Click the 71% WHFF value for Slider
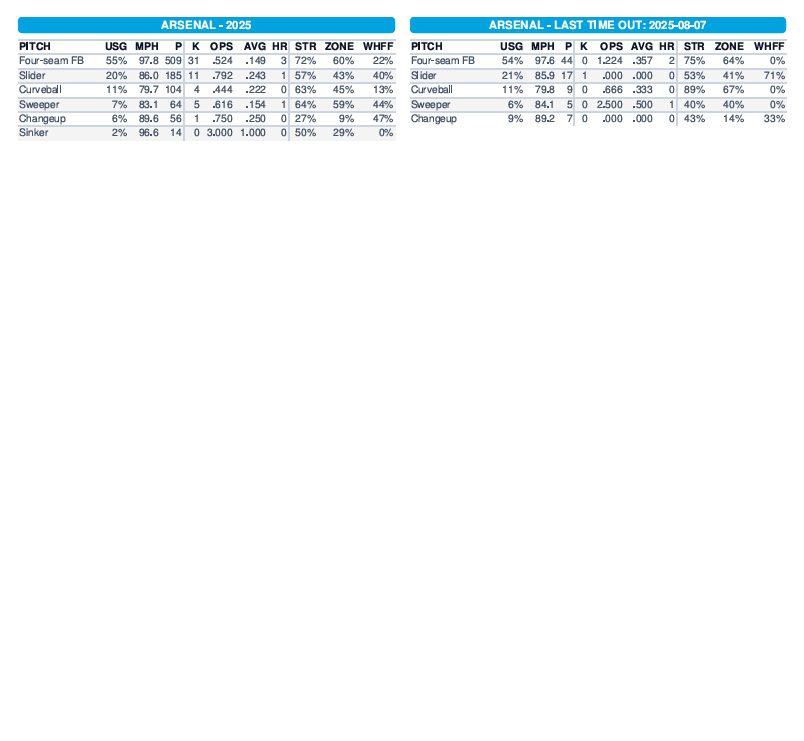 point(773,75)
